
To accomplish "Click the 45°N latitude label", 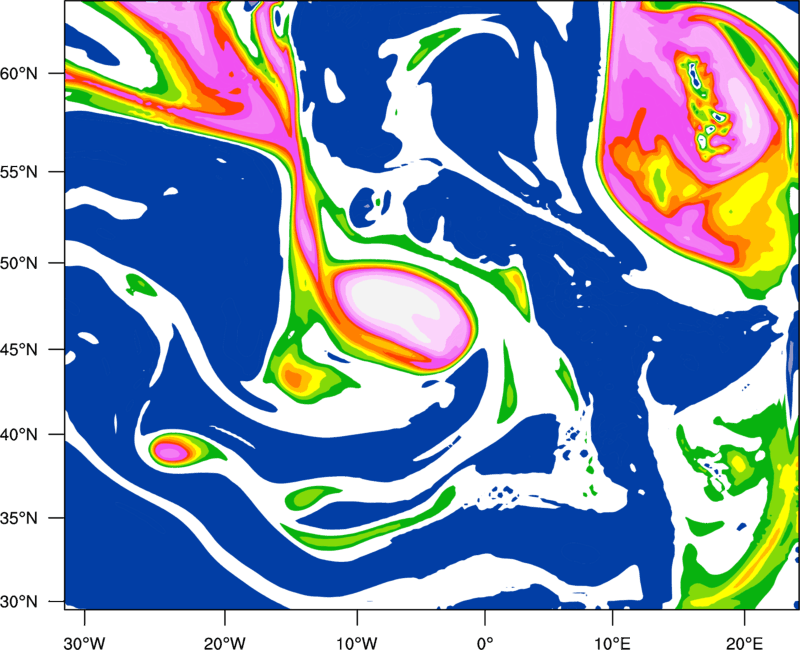I will point(19,349).
